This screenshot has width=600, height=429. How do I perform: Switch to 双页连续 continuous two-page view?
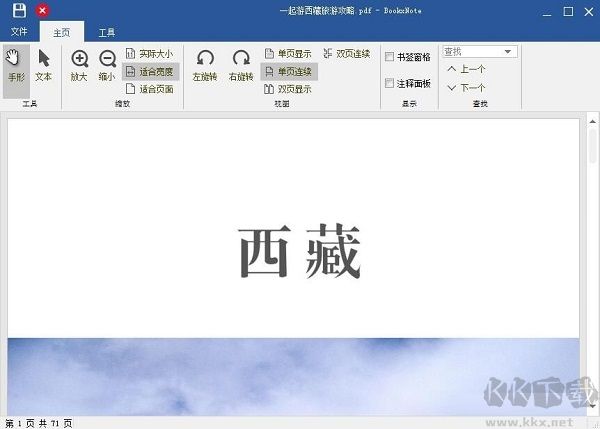(347, 54)
